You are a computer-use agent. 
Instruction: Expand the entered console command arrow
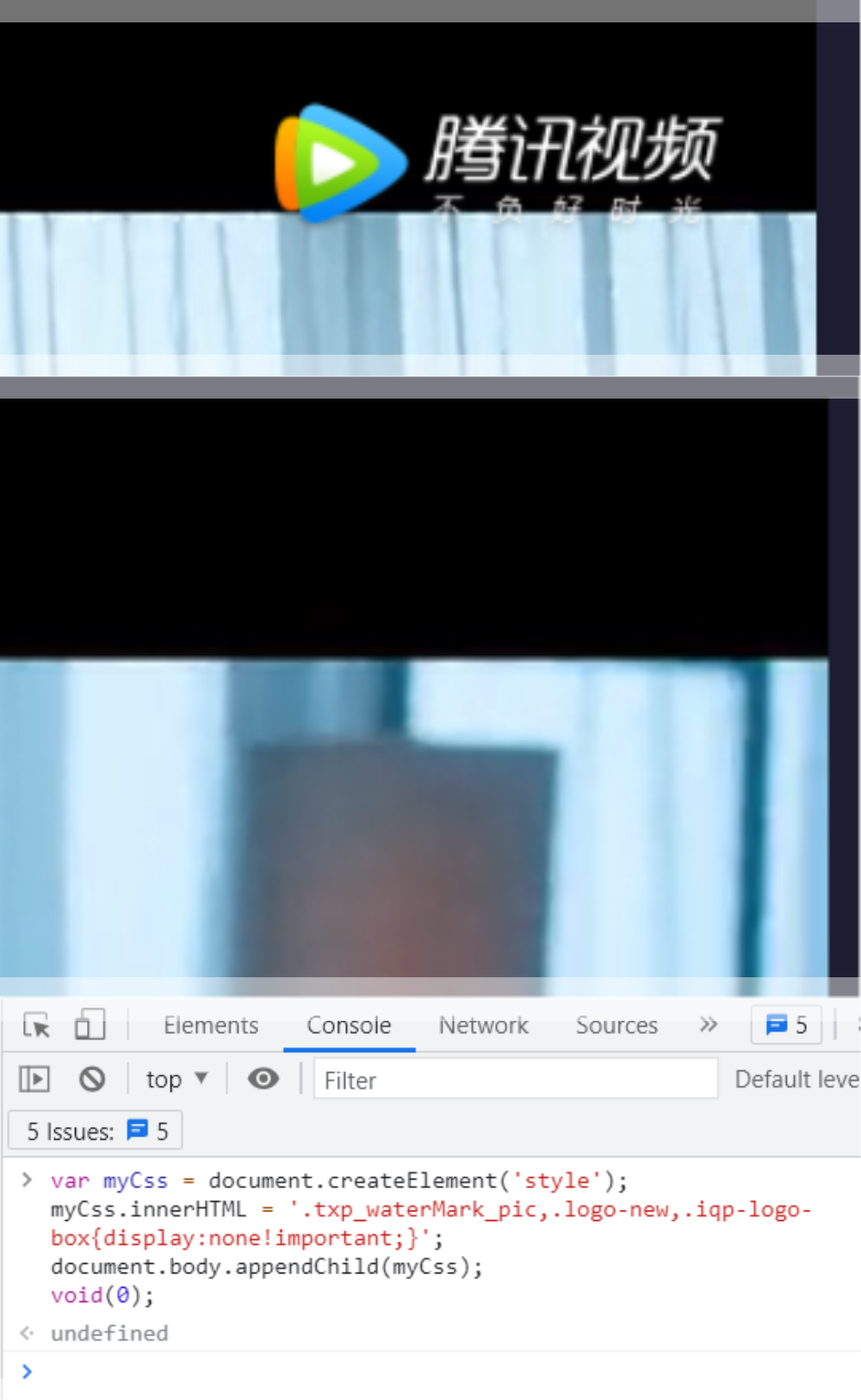27,1180
